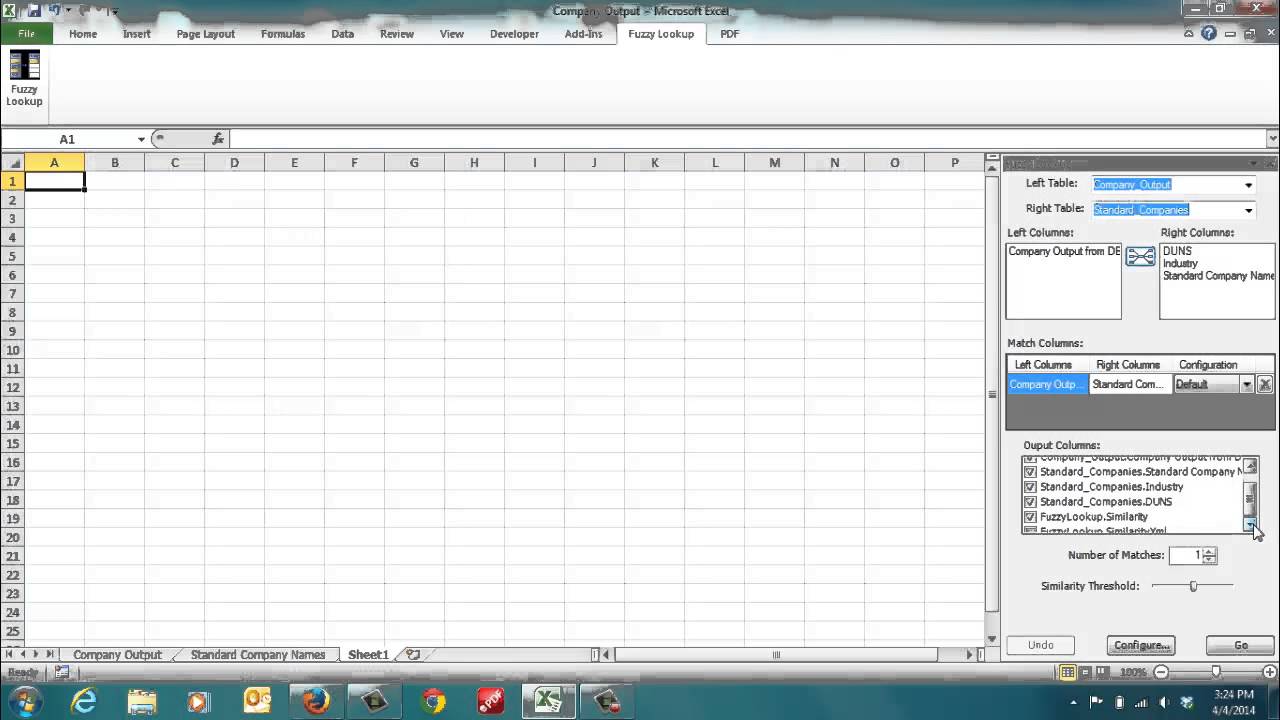Open the insert function fx icon

pyautogui.click(x=218, y=139)
